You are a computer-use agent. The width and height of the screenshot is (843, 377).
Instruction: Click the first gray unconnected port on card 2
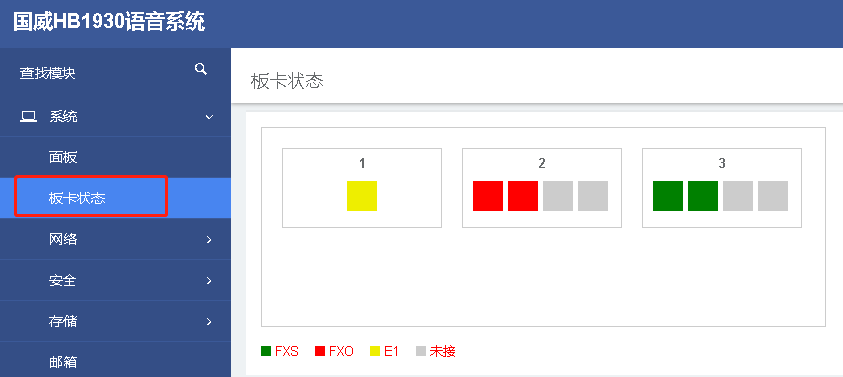tap(558, 196)
